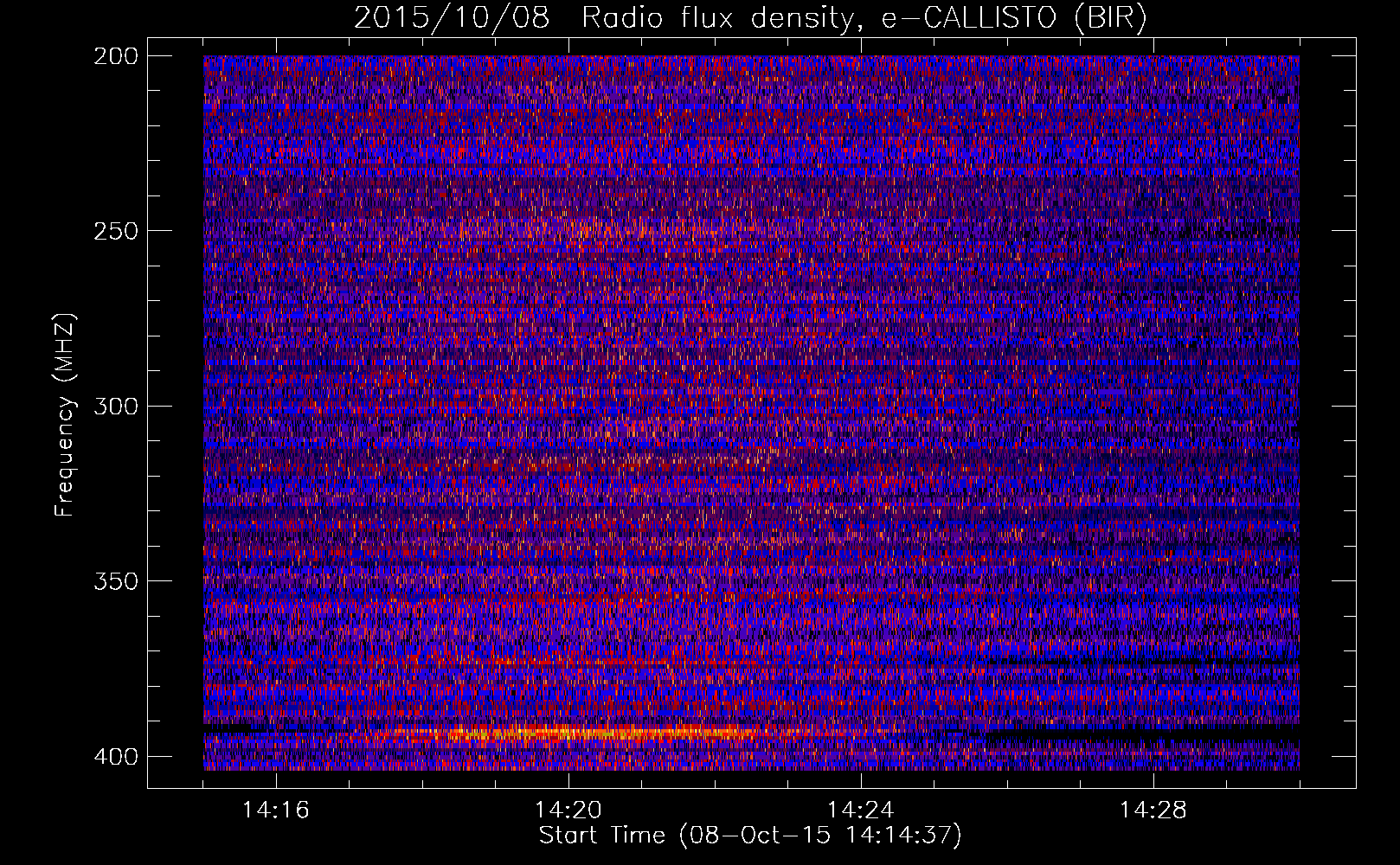Click the 14:16 time tick label
Screen dimensions: 1400x865
tap(276, 811)
